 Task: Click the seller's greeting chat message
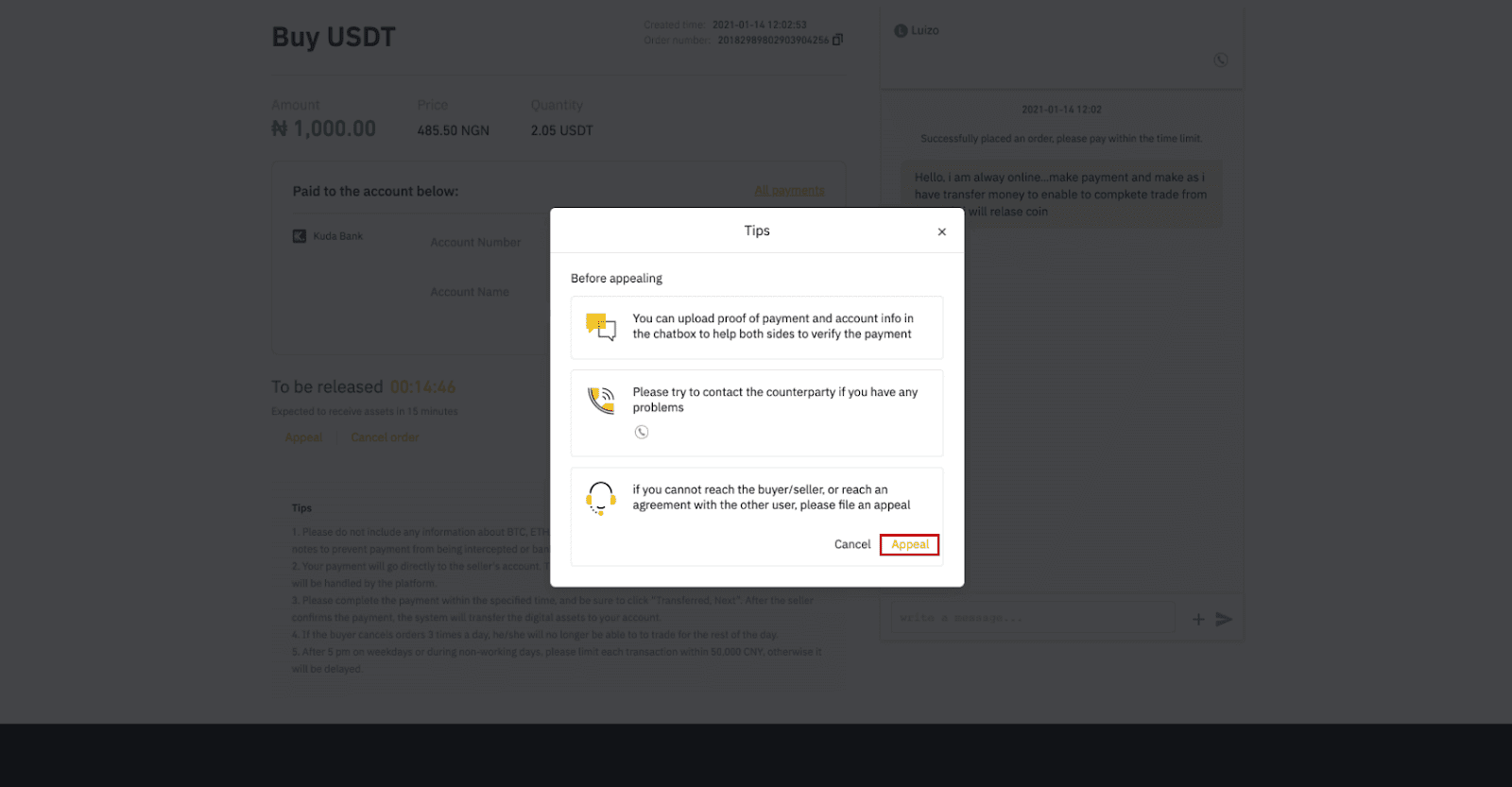(x=1060, y=195)
